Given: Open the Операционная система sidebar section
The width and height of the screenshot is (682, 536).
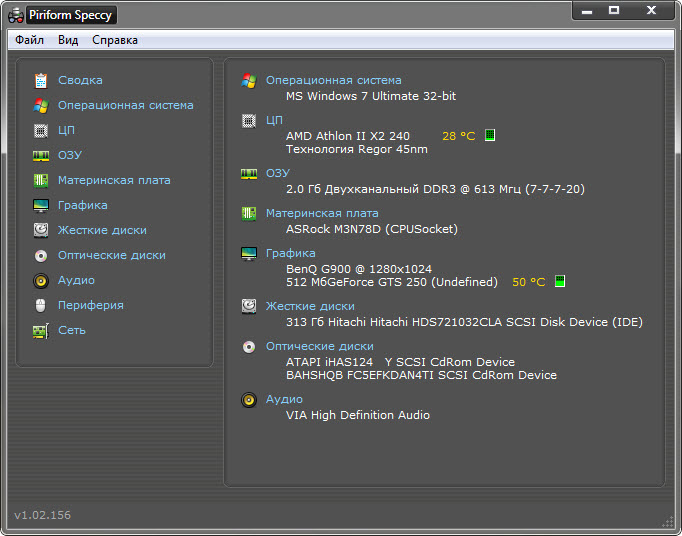Looking at the screenshot, I should (125, 105).
